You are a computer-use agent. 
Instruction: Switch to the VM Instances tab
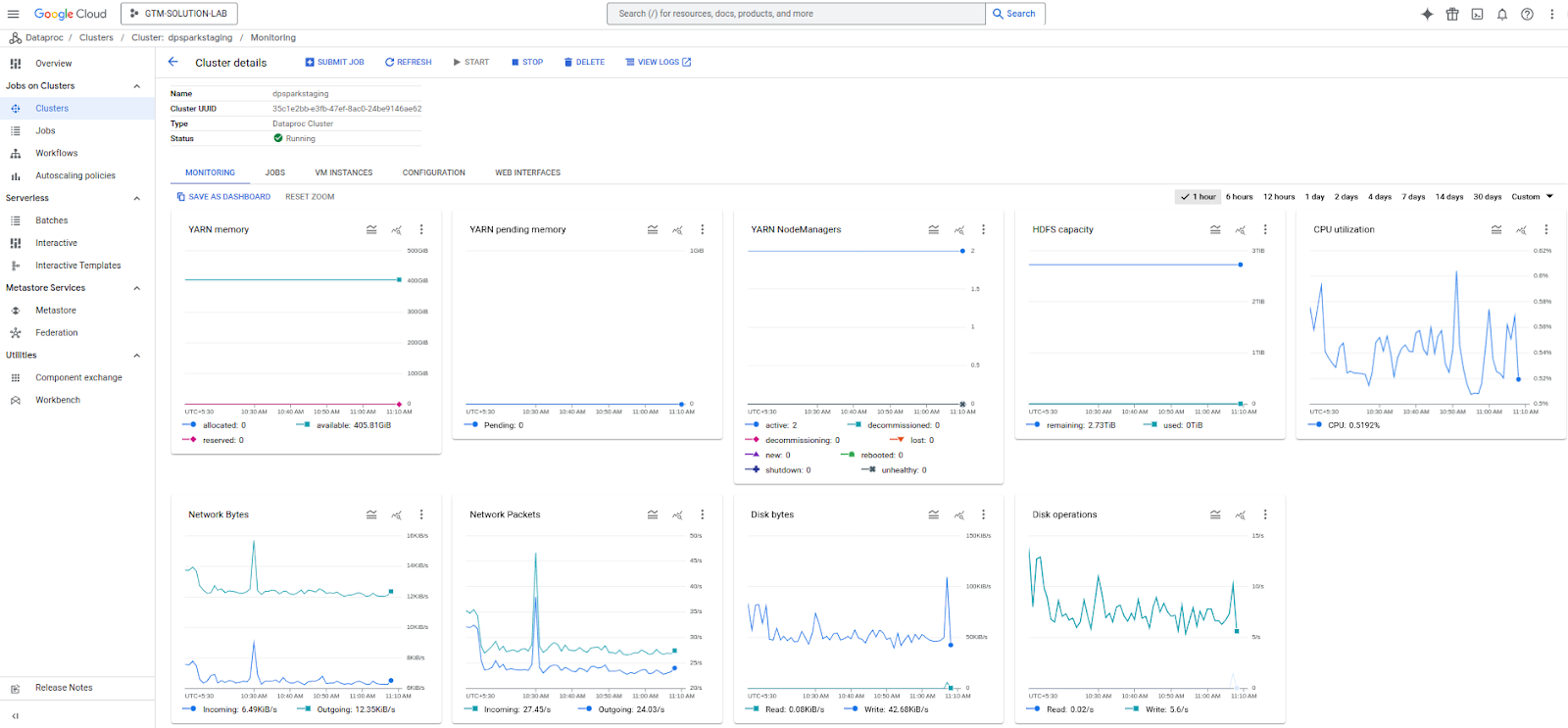tap(344, 172)
